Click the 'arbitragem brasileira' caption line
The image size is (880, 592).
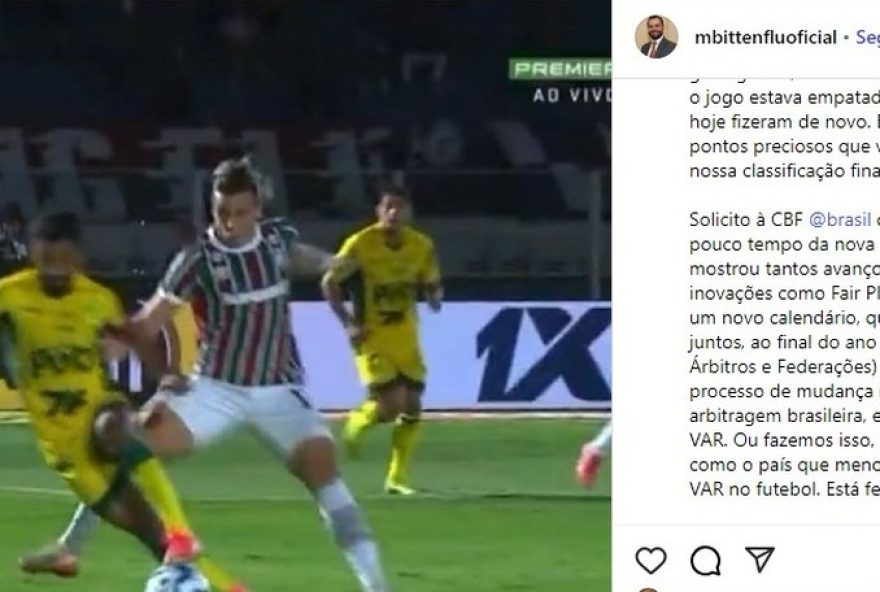(x=785, y=416)
